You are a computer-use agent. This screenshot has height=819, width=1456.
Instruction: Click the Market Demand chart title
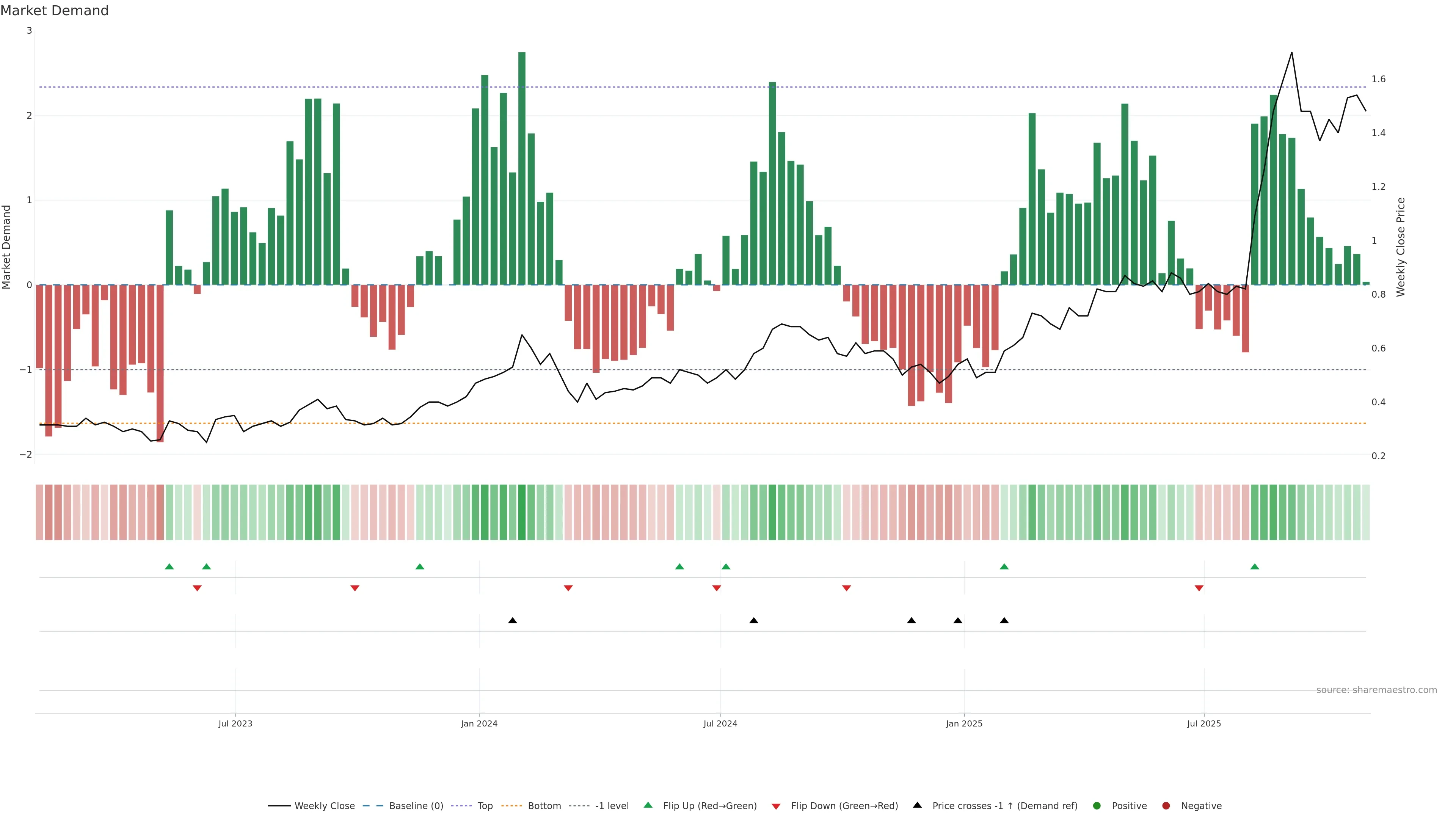tap(54, 11)
